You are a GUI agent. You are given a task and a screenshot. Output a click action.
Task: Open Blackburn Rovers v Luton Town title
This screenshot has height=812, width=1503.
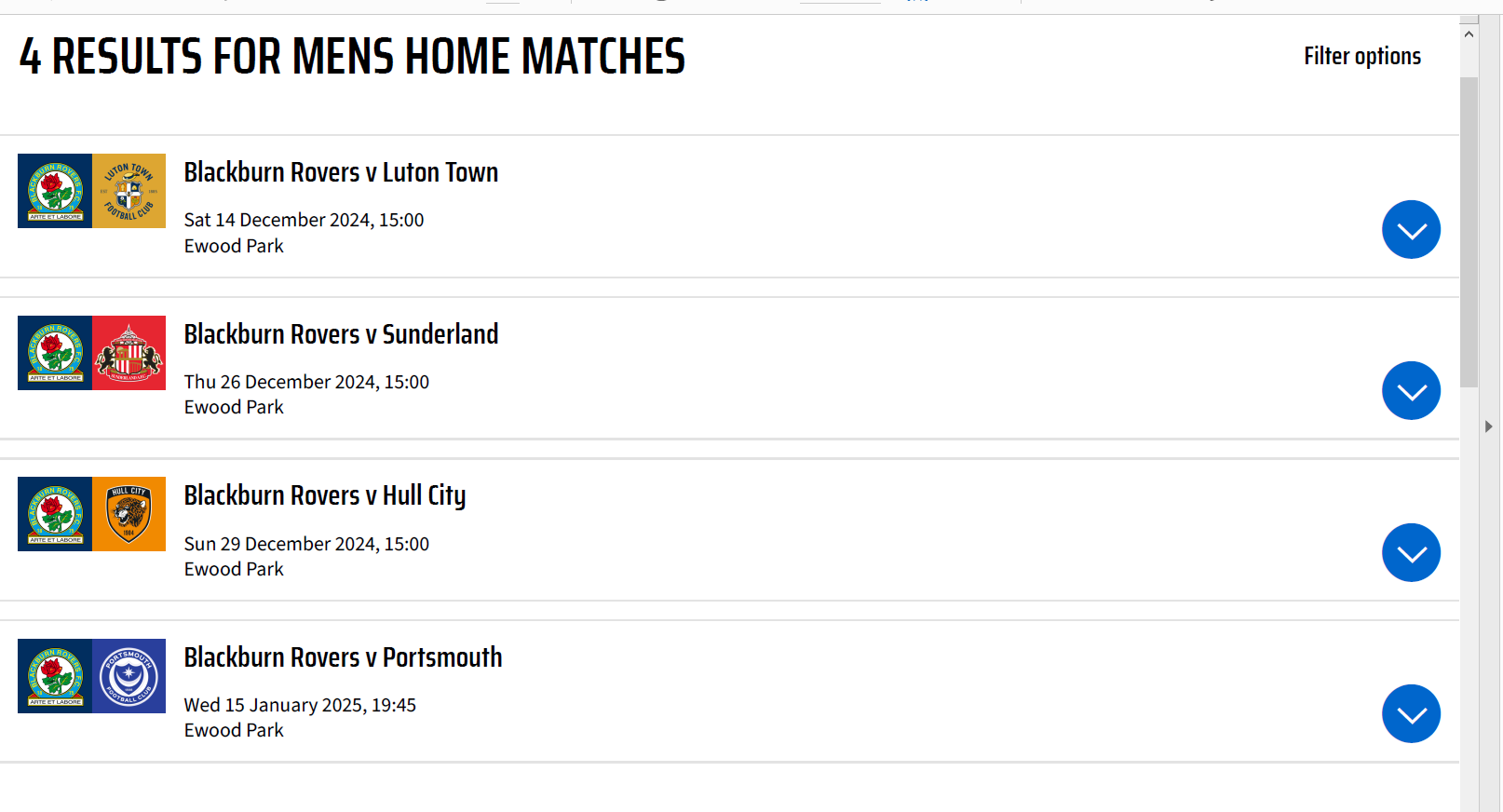coord(341,173)
